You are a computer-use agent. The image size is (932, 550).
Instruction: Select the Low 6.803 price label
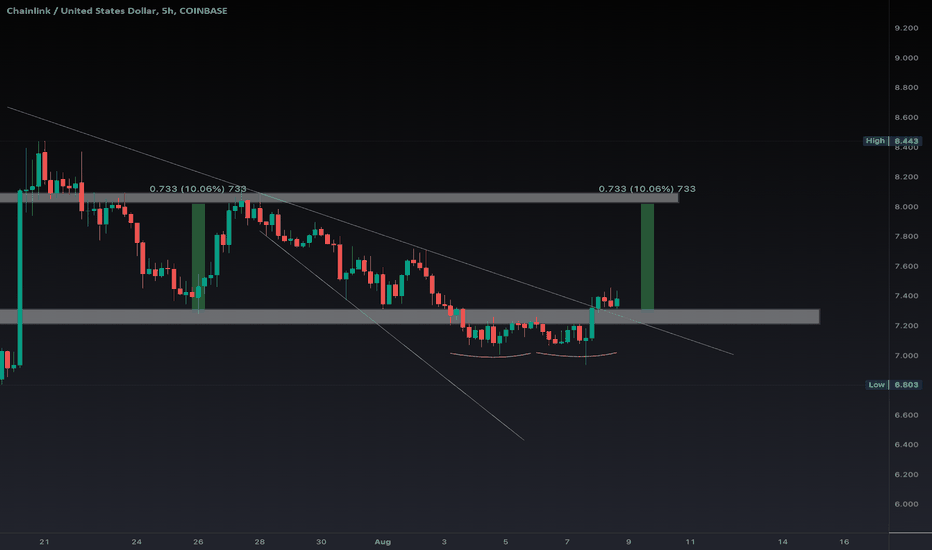[894, 385]
